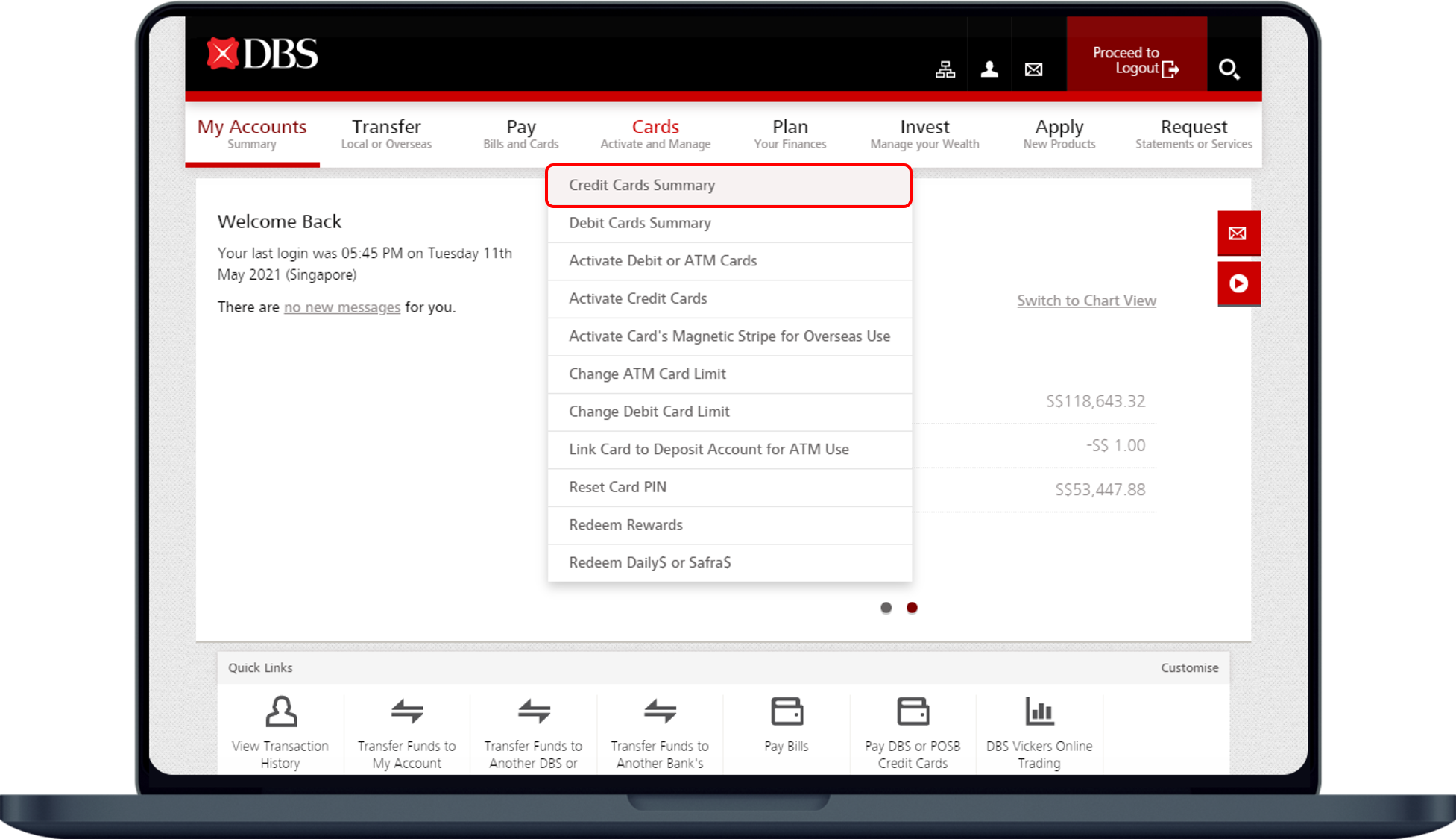Viewport: 1456px width, 839px height.
Task: Open DBS Vickers Online Trading quick link
Action: (1039, 732)
